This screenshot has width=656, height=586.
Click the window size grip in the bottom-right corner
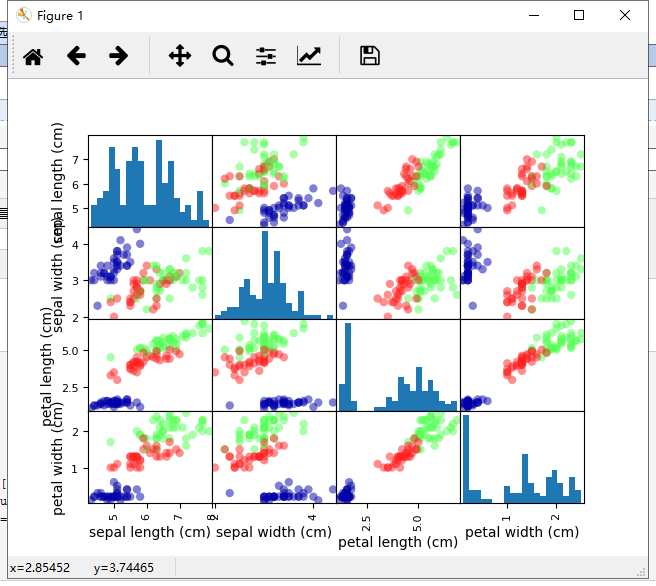[x=641, y=572]
